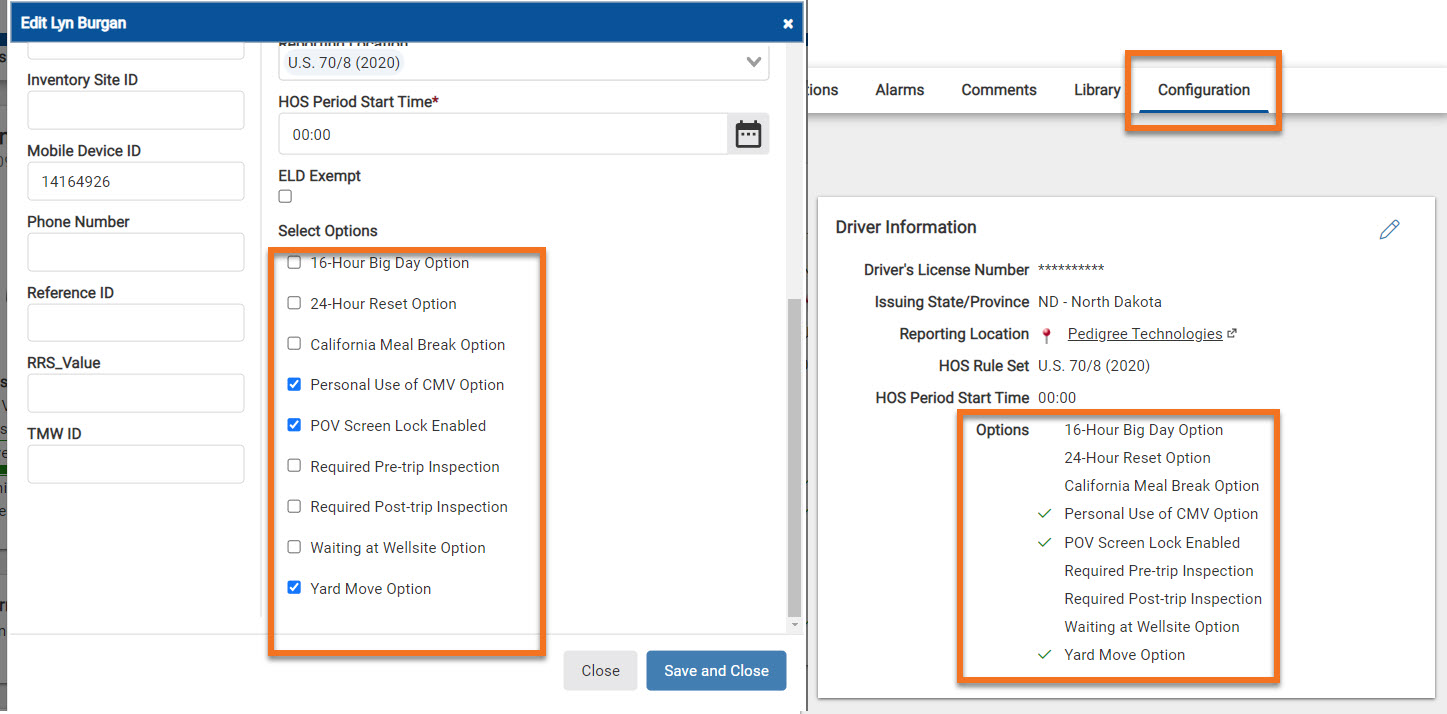The height and width of the screenshot is (714, 1447).
Task: Click the Close button in the dialog
Action: click(x=600, y=671)
